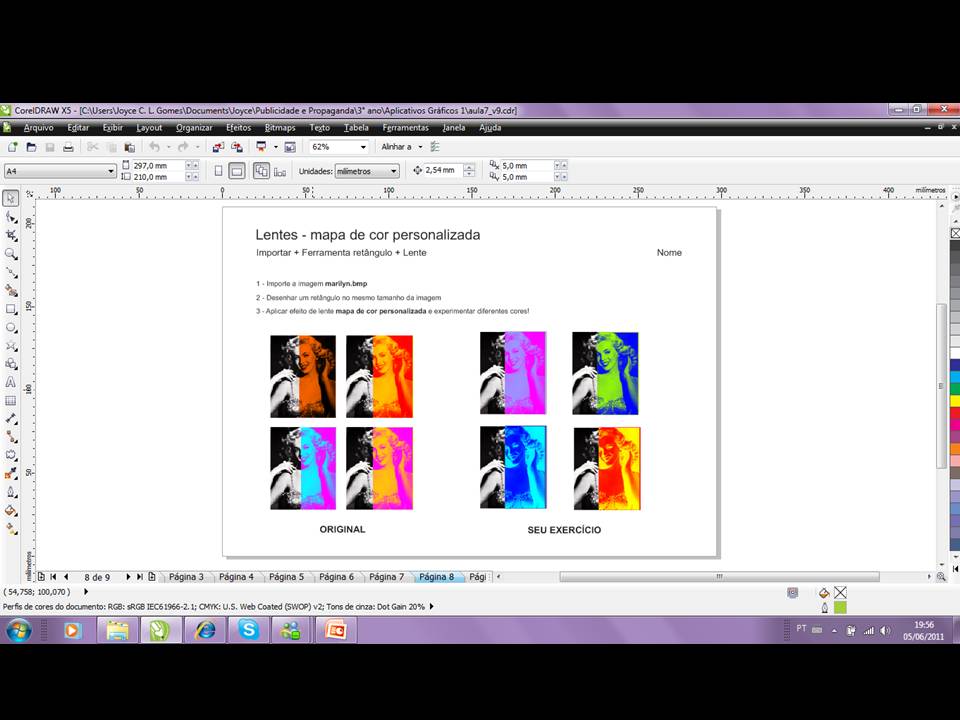Click no-color X swatch in palette
The width and height of the screenshot is (960, 720).
click(955, 233)
